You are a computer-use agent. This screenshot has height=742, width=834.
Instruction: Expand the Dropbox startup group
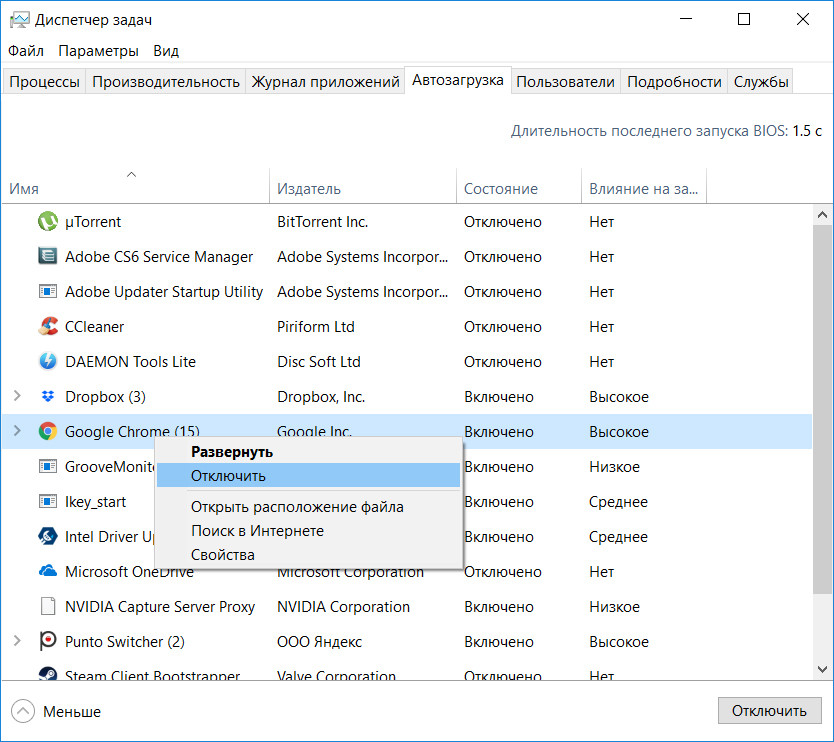[x=17, y=397]
